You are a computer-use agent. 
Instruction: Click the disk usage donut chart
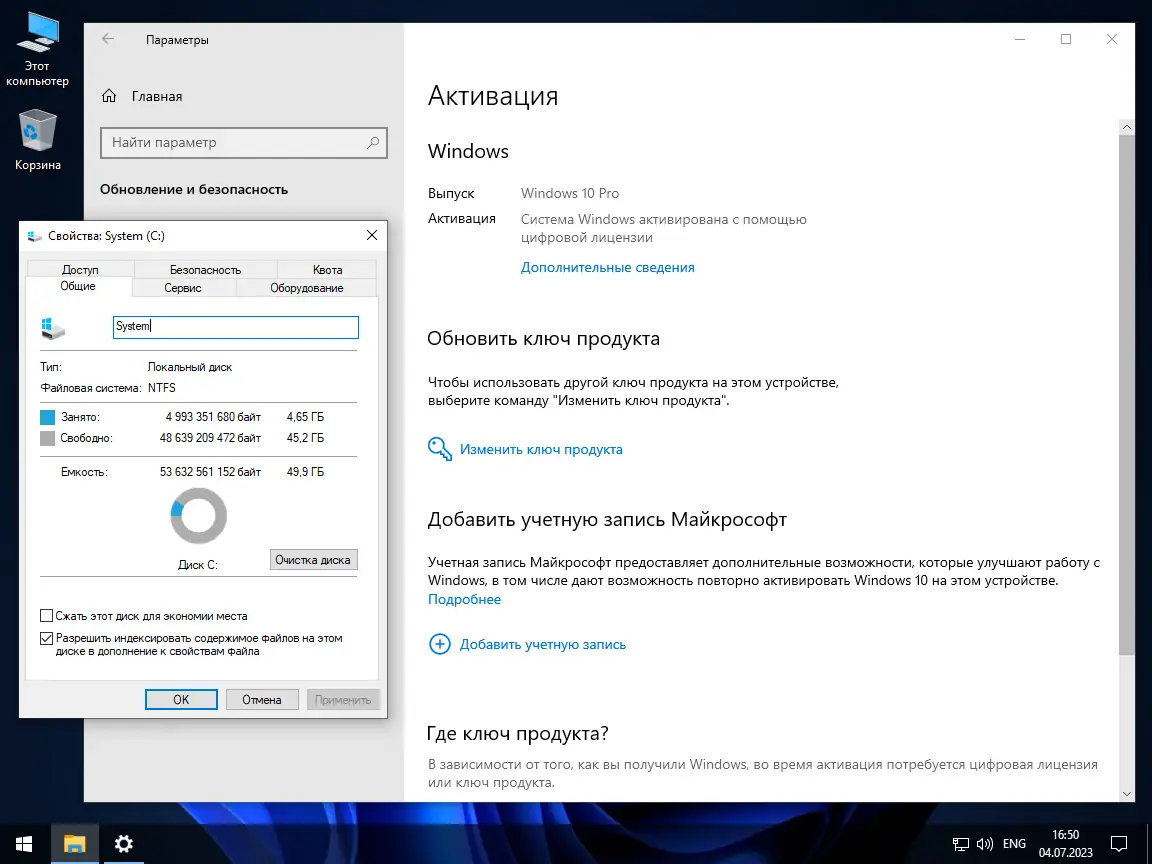click(198, 516)
